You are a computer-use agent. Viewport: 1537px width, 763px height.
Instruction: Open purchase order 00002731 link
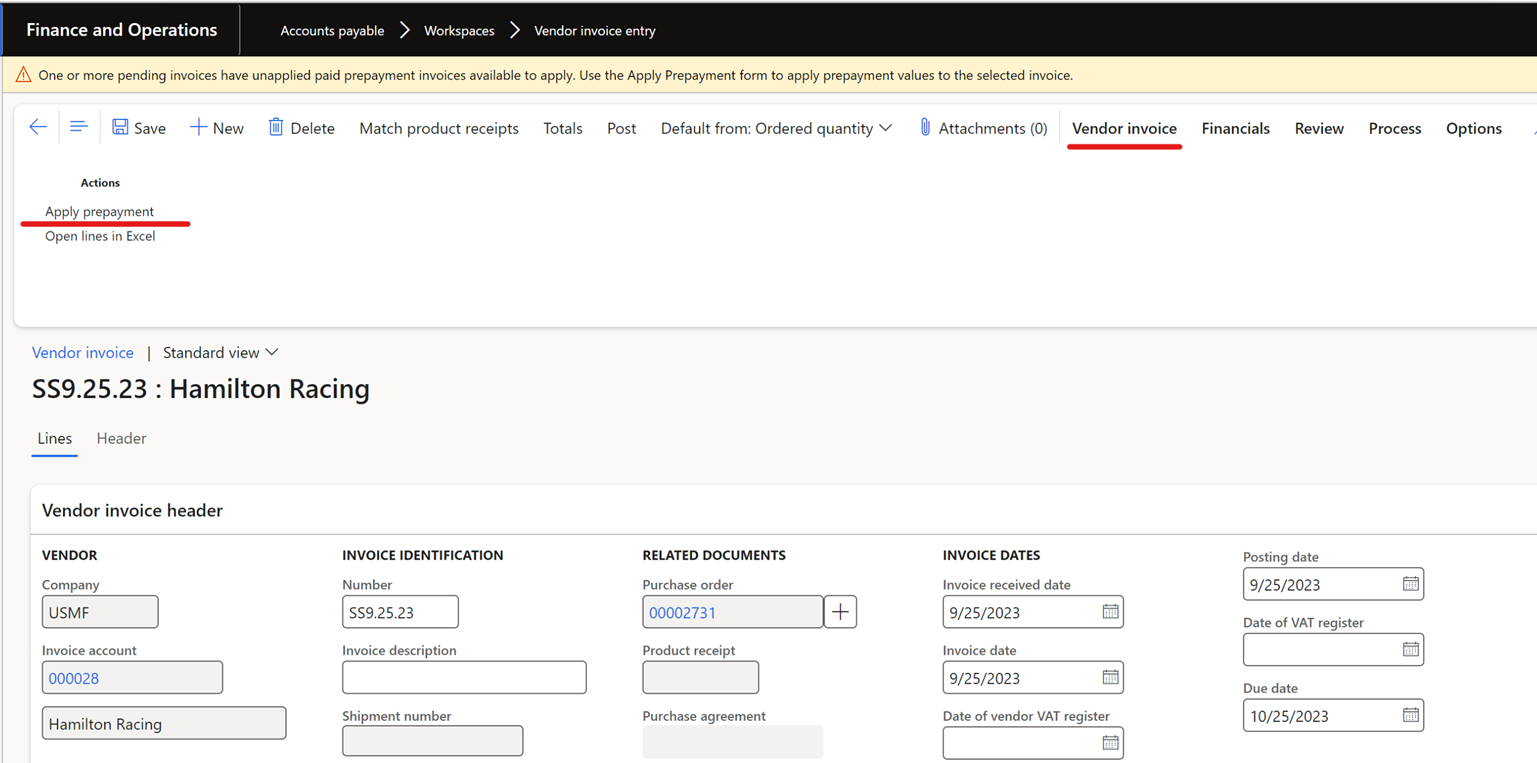point(682,613)
